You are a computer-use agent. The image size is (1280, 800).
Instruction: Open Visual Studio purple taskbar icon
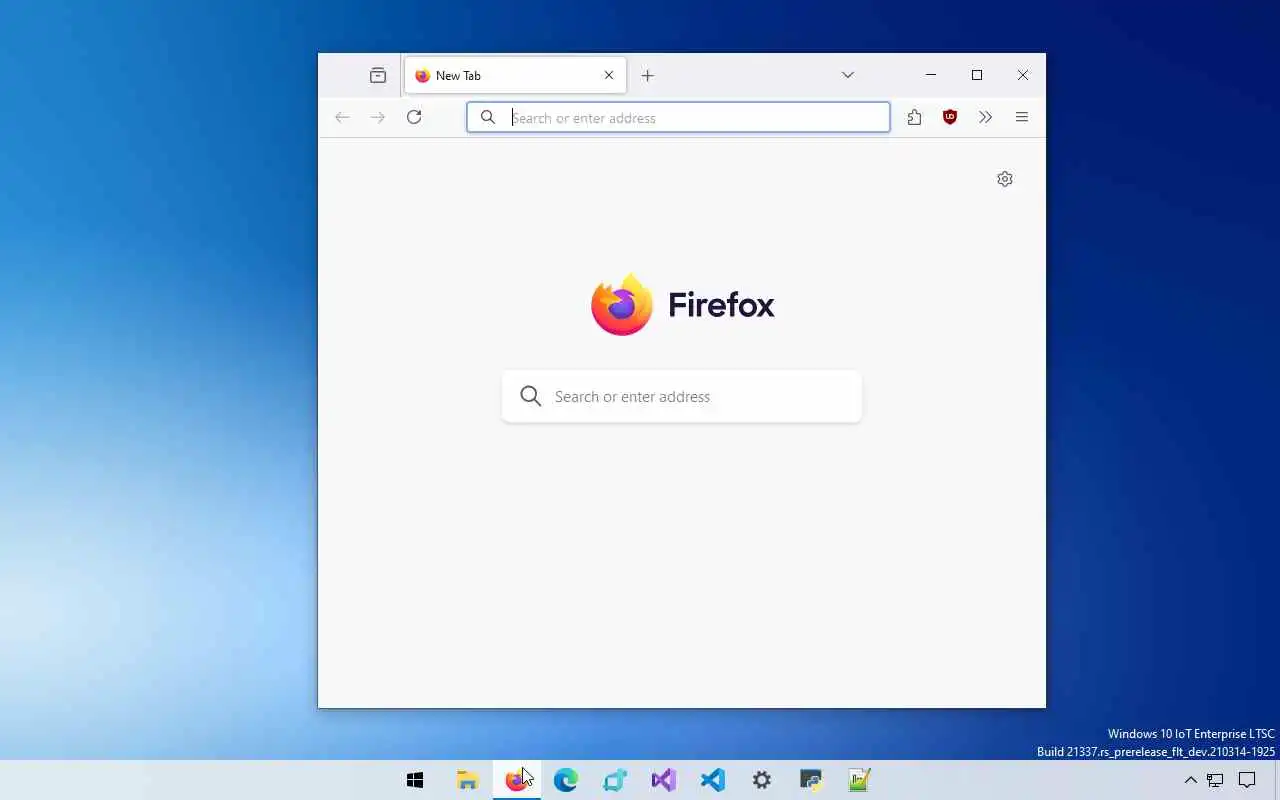coord(664,780)
